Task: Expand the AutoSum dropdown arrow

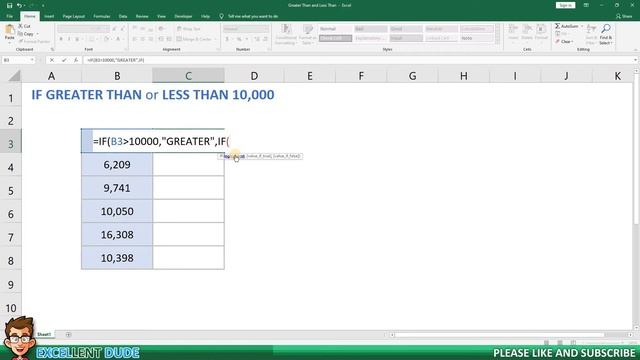Action: pyautogui.click(x=582, y=26)
